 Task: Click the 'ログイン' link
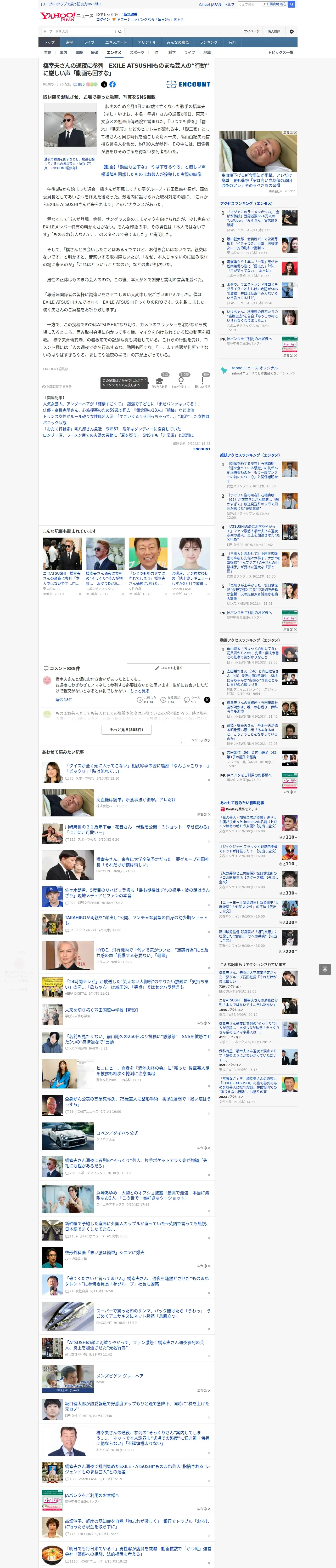[x=103, y=20]
